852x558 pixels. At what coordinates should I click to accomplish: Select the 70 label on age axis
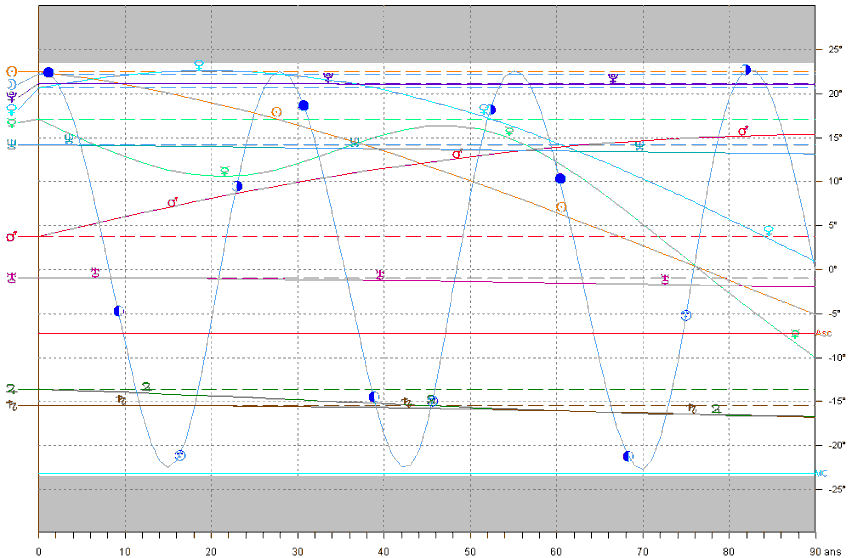(x=643, y=551)
